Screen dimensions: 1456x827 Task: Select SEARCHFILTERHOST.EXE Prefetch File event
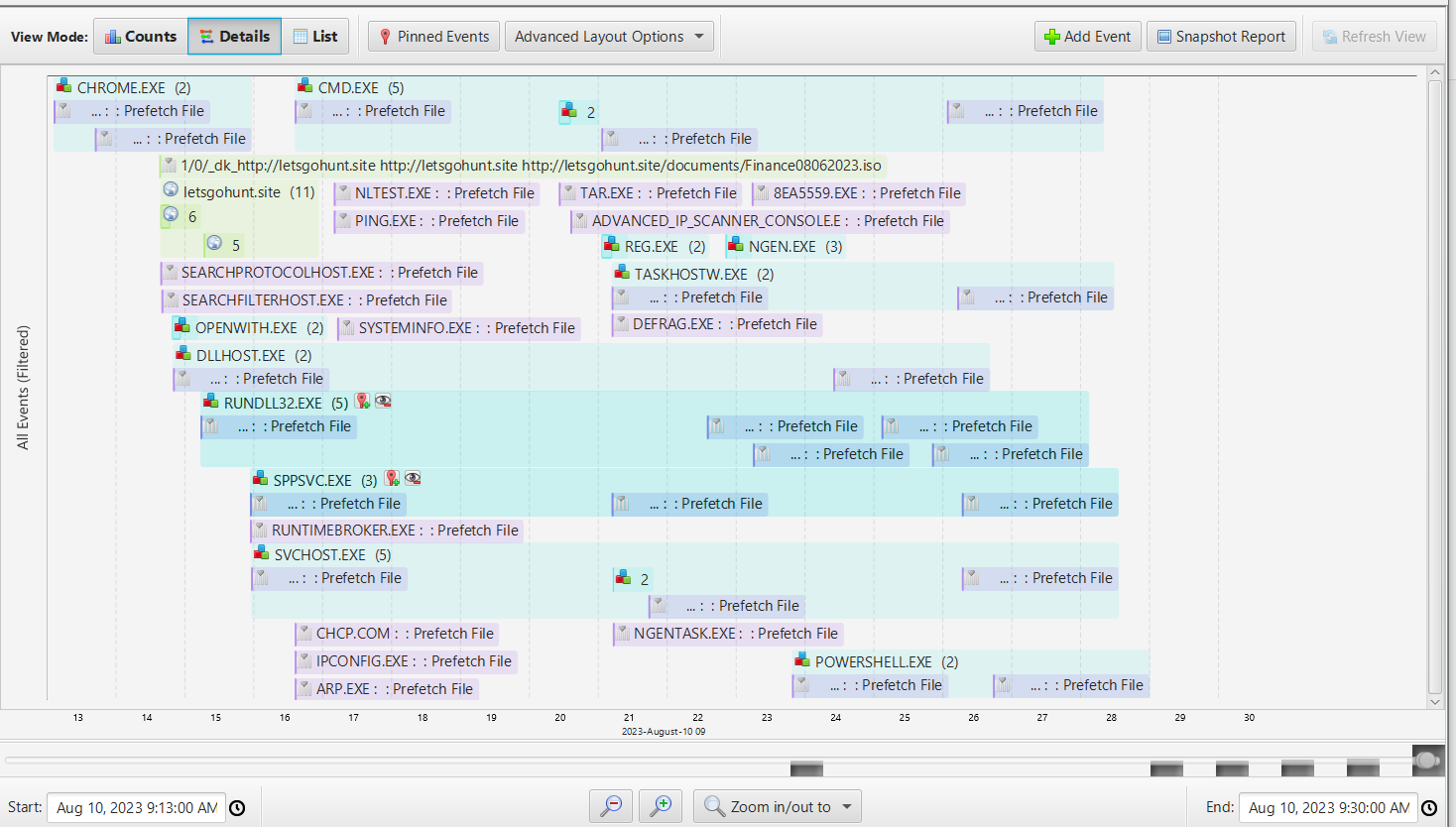[306, 300]
